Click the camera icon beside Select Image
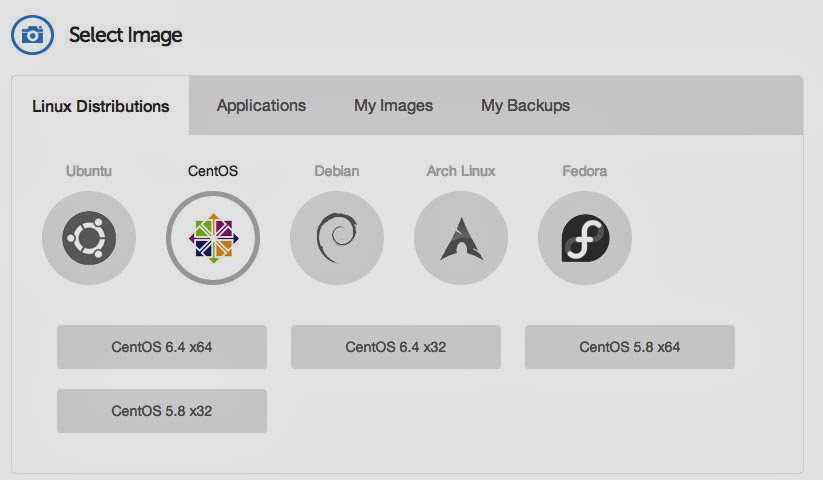 (x=31, y=35)
